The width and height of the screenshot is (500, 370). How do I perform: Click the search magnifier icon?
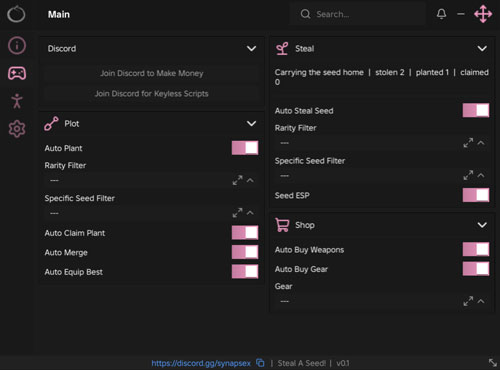(x=305, y=14)
